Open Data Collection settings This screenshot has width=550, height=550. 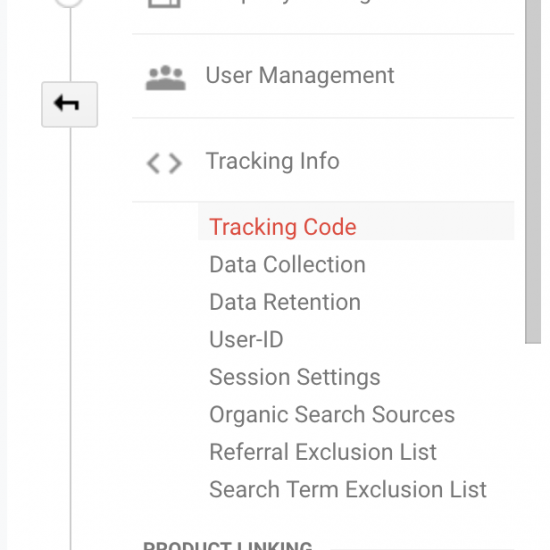[287, 264]
